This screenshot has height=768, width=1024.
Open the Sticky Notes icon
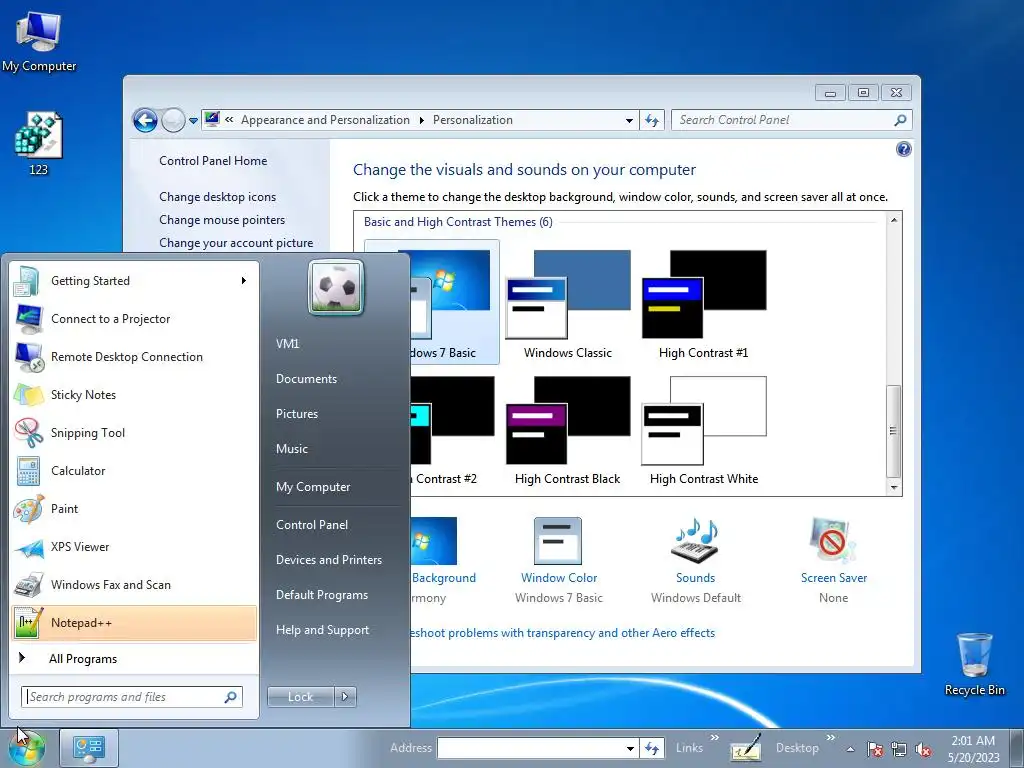[x=28, y=395]
